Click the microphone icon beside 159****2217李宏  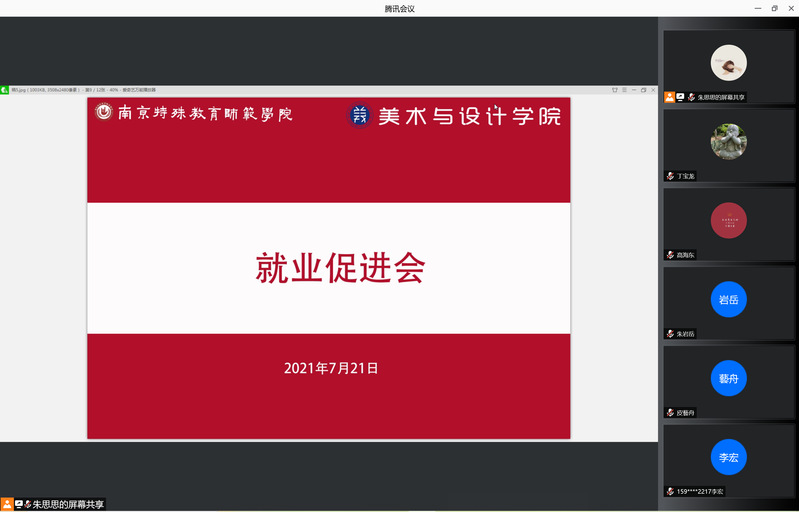tap(670, 491)
